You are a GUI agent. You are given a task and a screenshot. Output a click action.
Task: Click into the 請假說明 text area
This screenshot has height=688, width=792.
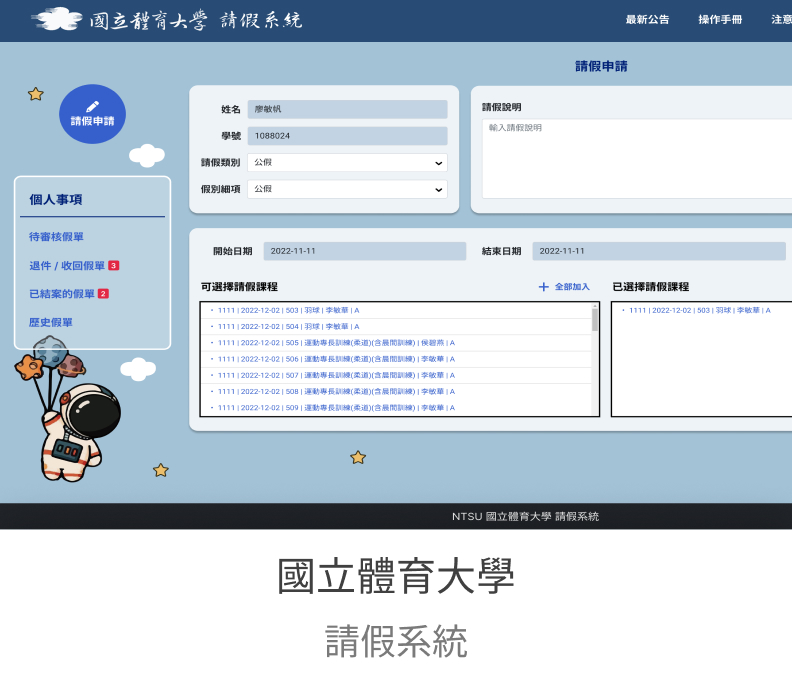tap(637, 159)
